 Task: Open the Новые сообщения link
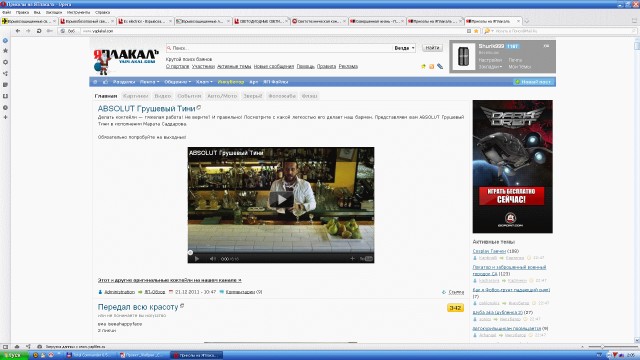point(274,67)
